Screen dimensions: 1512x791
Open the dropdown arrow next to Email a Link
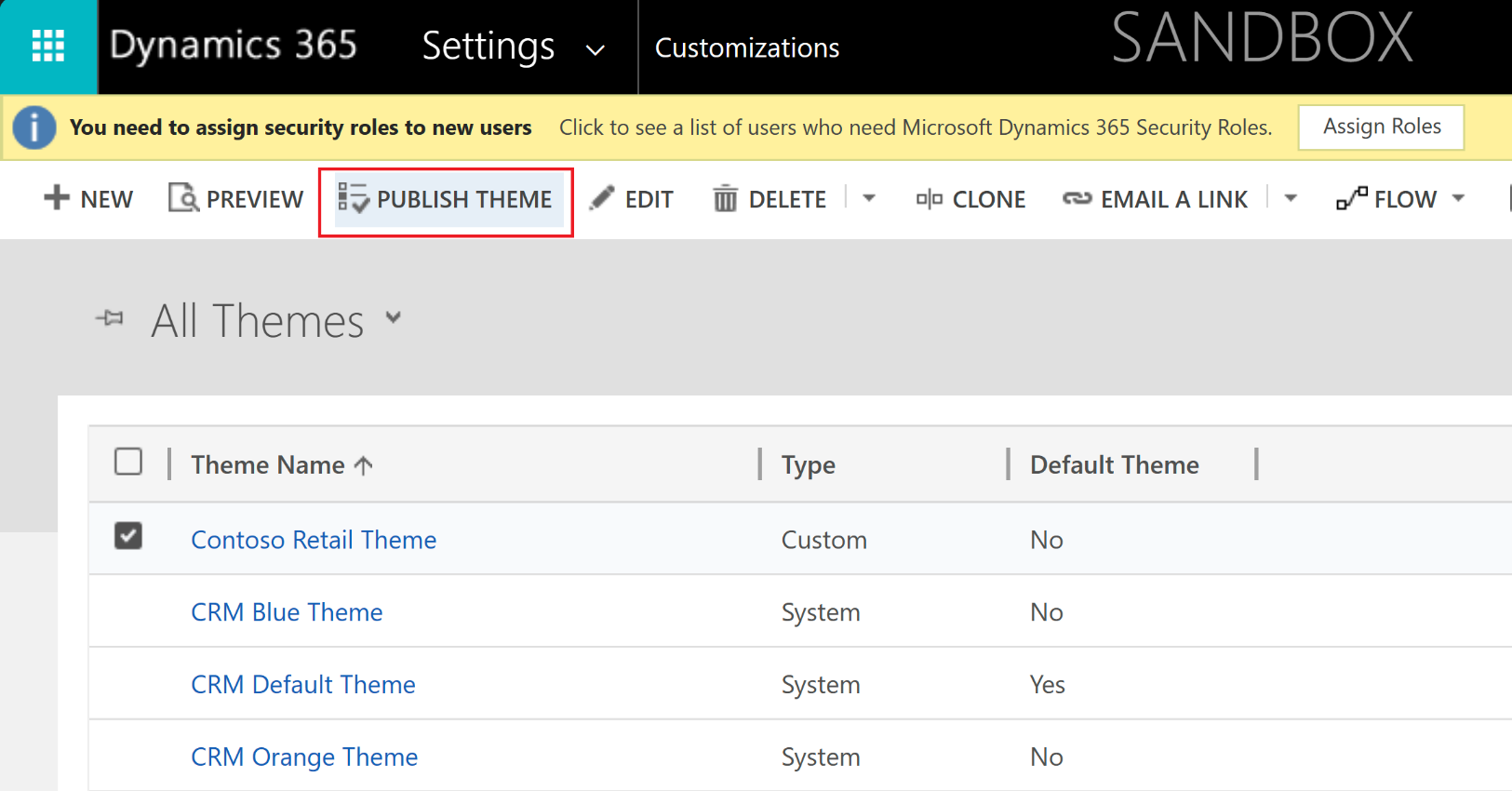1291,197
